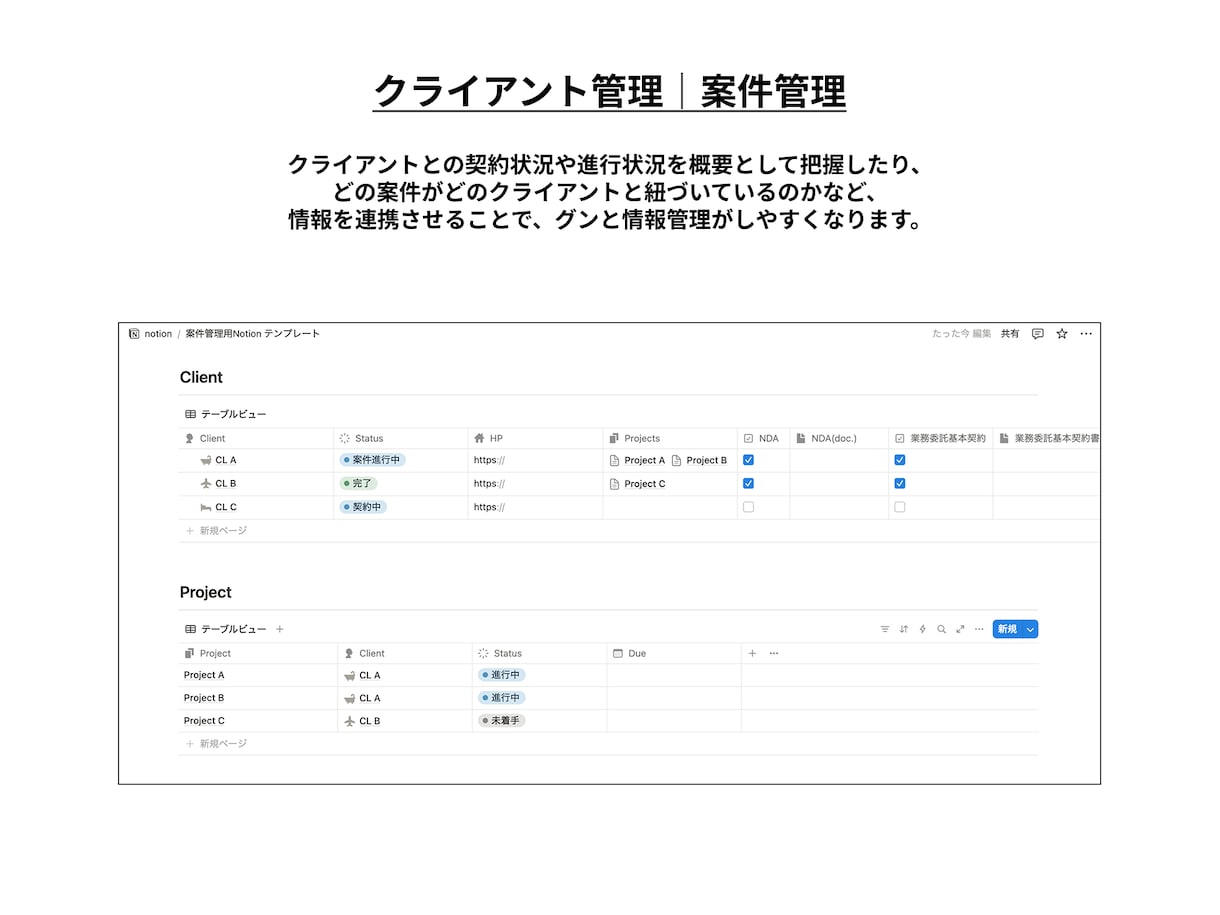1220x915 pixels.
Task: Click the bathtub icon of the CL A row in the Client table
Action: click(x=206, y=460)
